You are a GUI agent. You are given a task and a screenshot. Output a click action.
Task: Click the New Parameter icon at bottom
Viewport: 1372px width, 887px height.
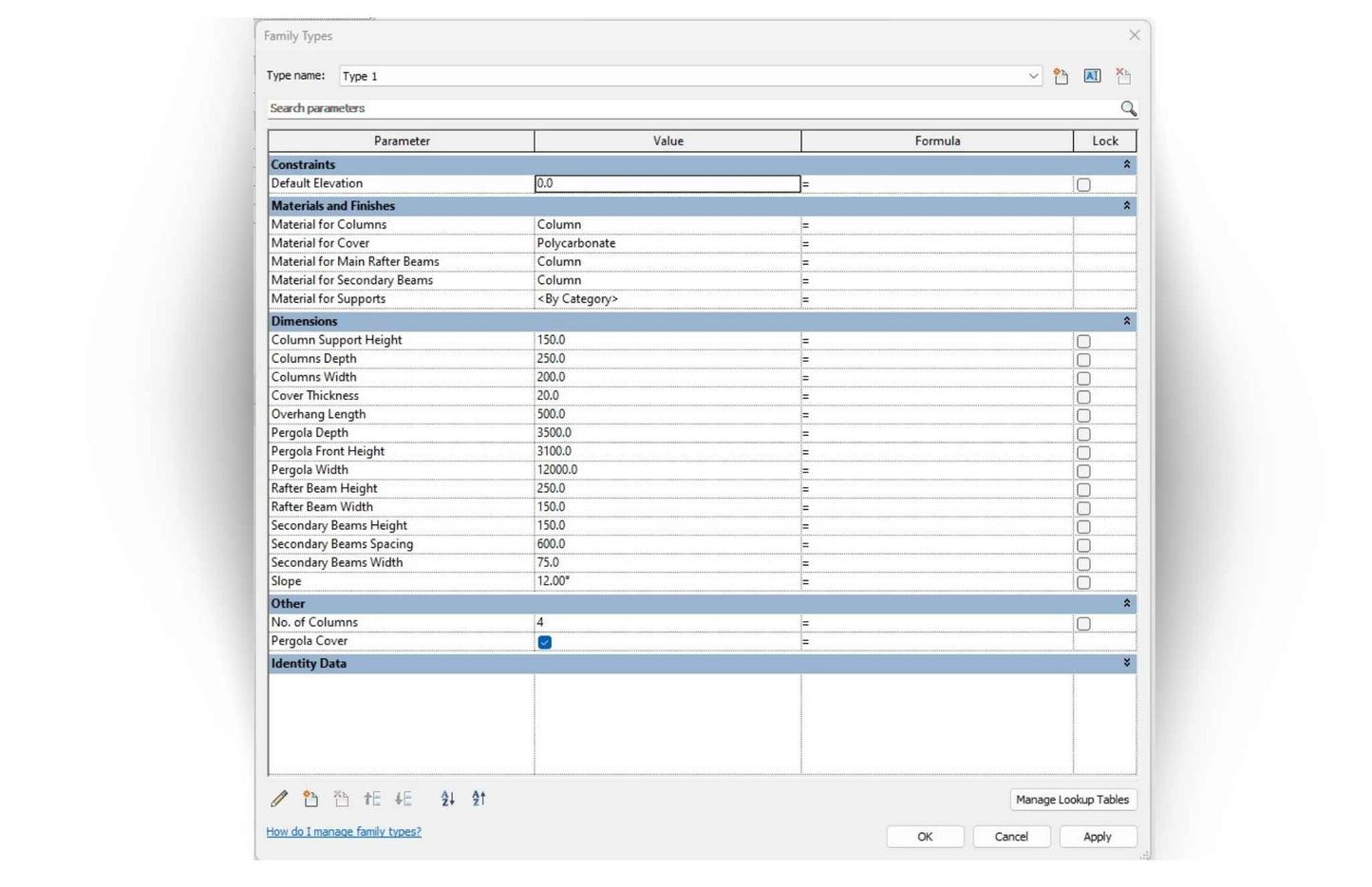pos(310,800)
